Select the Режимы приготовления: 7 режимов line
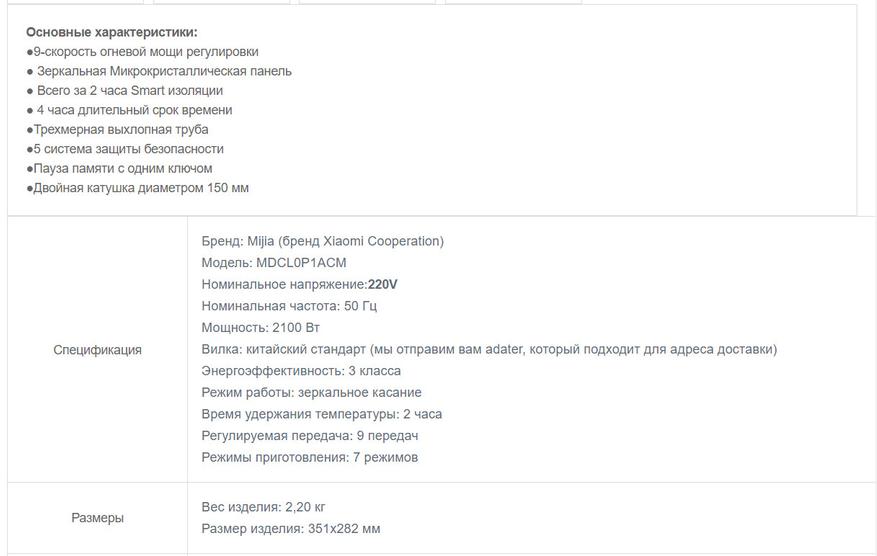 [309, 457]
